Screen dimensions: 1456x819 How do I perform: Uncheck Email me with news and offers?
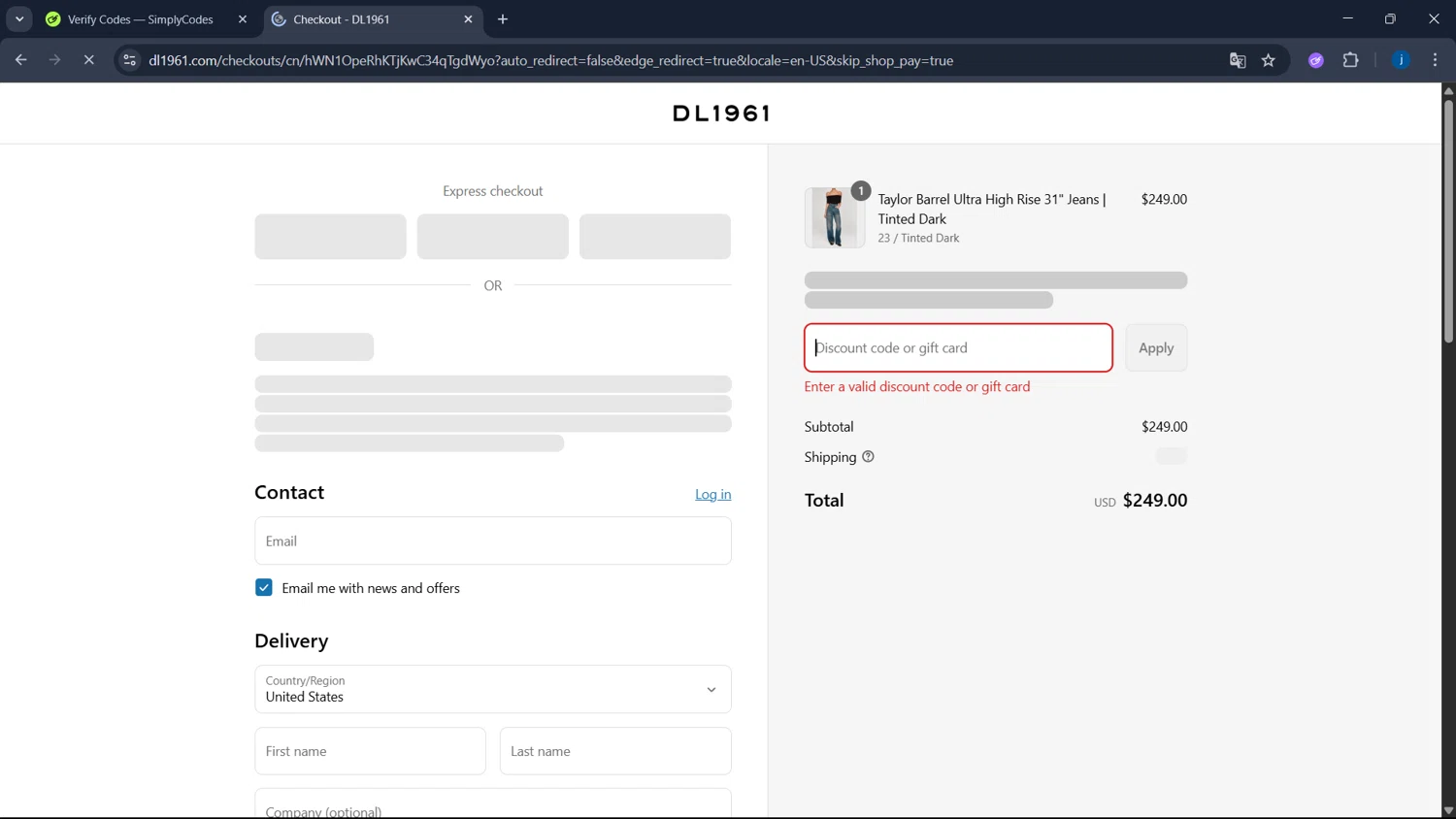(x=263, y=588)
